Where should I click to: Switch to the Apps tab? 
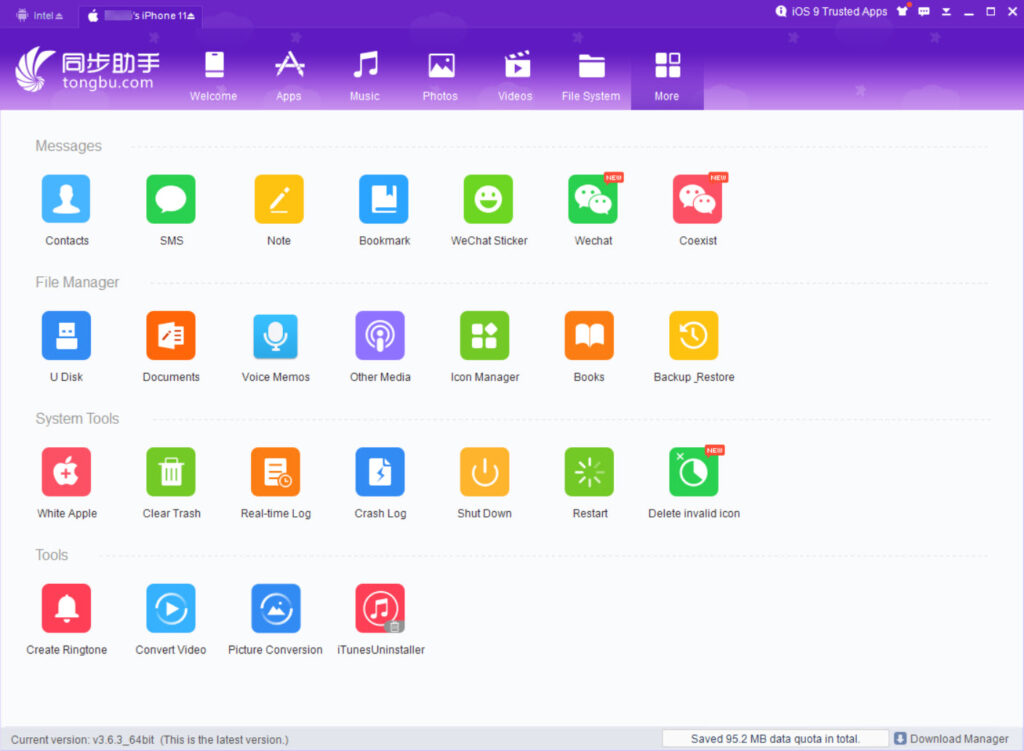(289, 77)
